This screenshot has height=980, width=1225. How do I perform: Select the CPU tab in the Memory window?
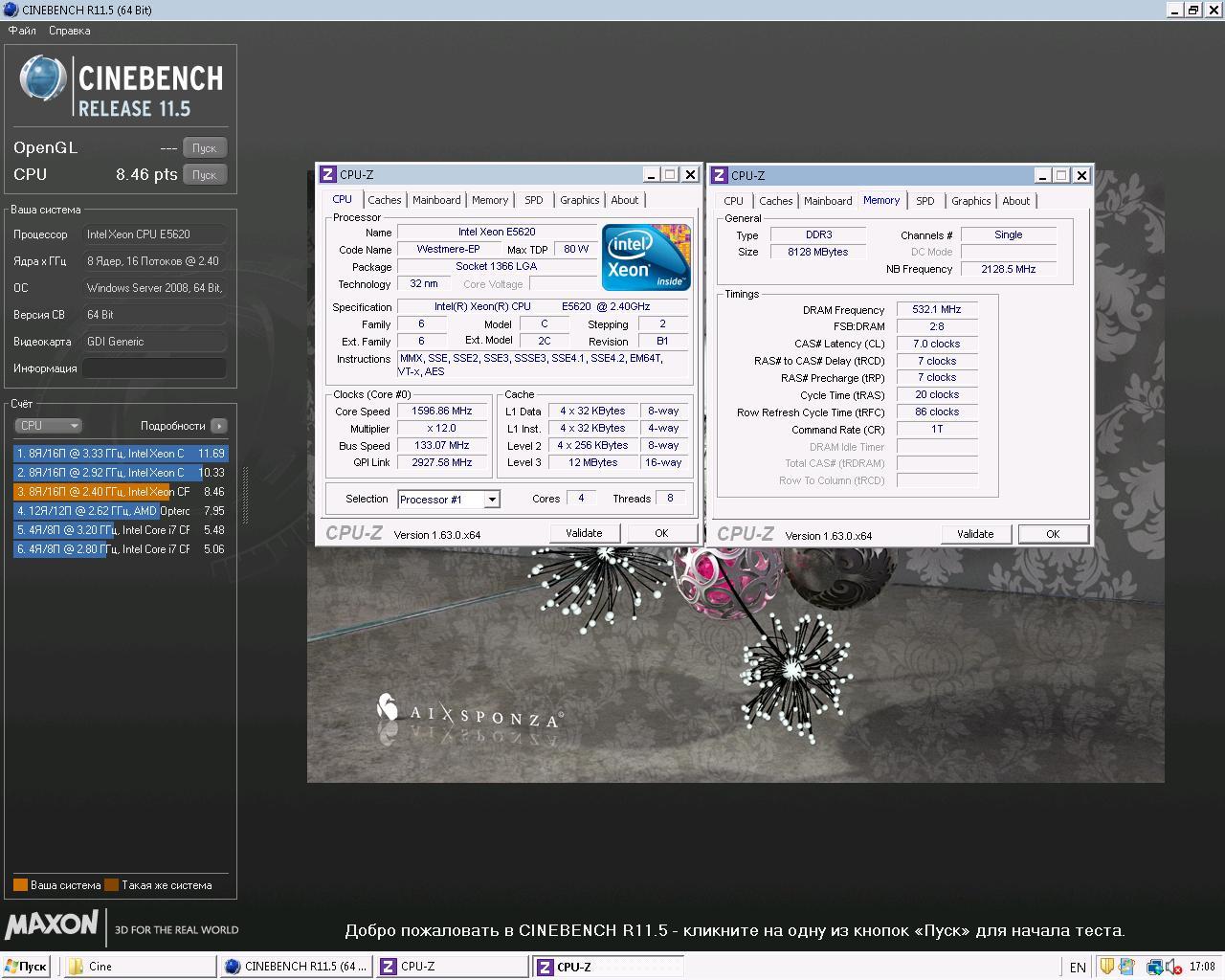[x=734, y=201]
